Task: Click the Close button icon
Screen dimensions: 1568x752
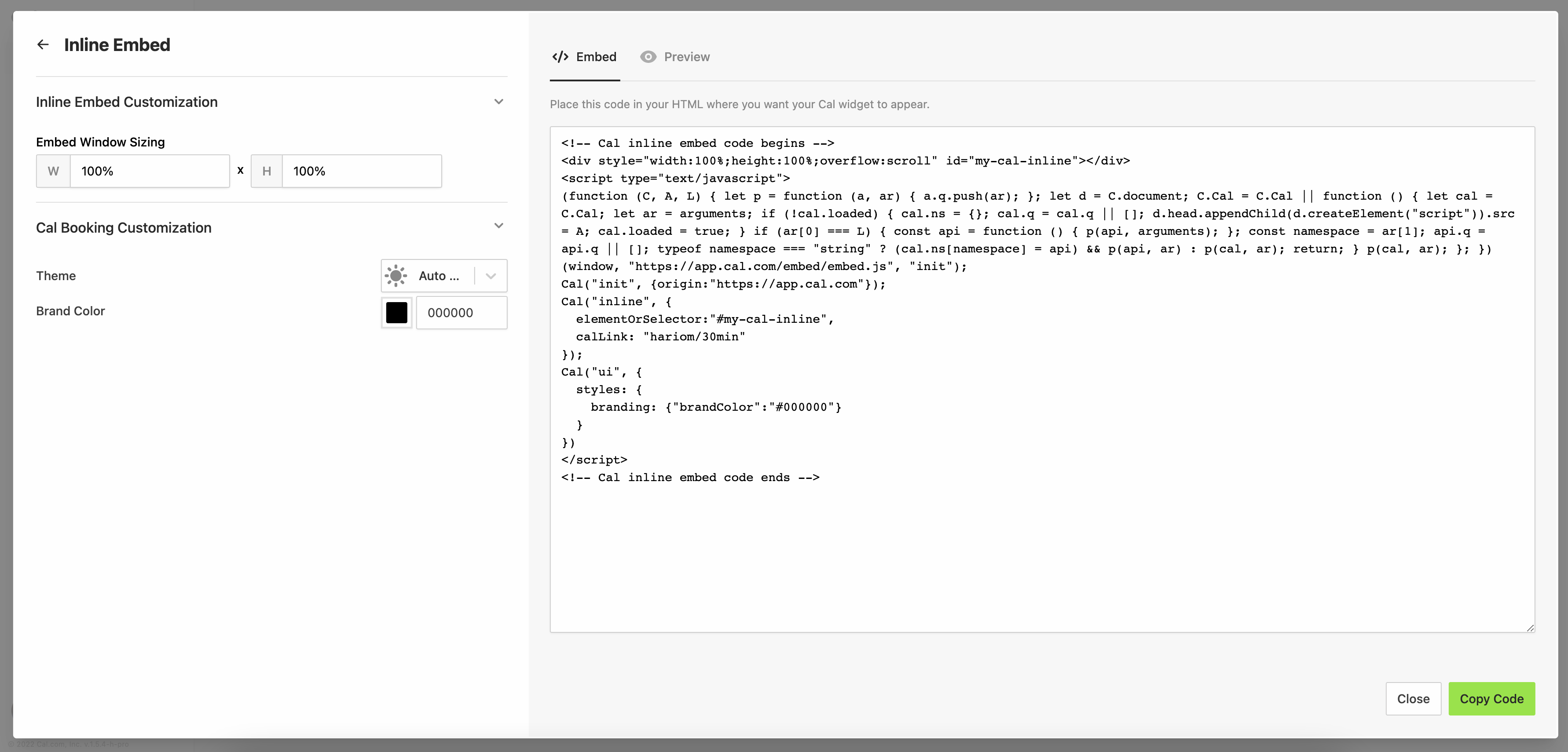Action: 1413,698
